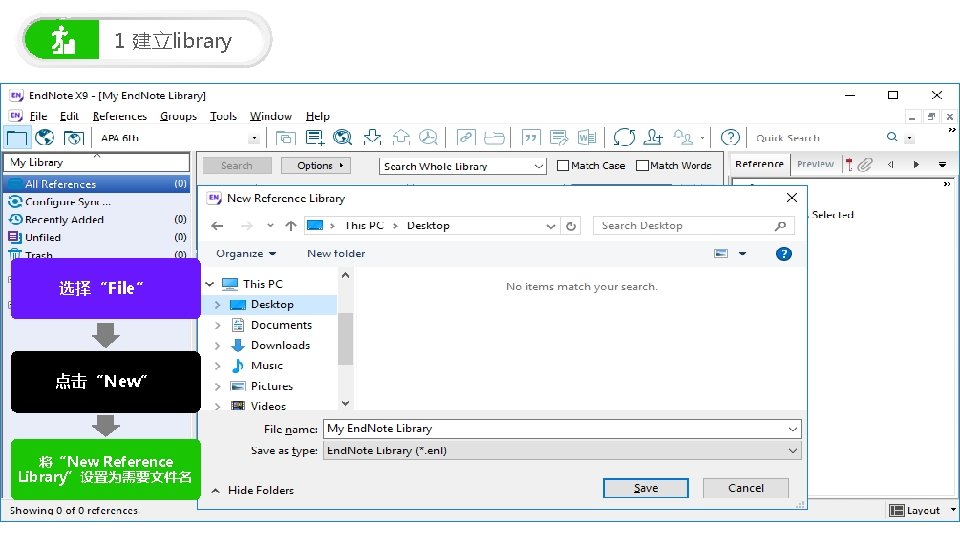Screen dimensions: 960x540
Task: Click the Quick Search magnifier icon
Action: [x=892, y=137]
